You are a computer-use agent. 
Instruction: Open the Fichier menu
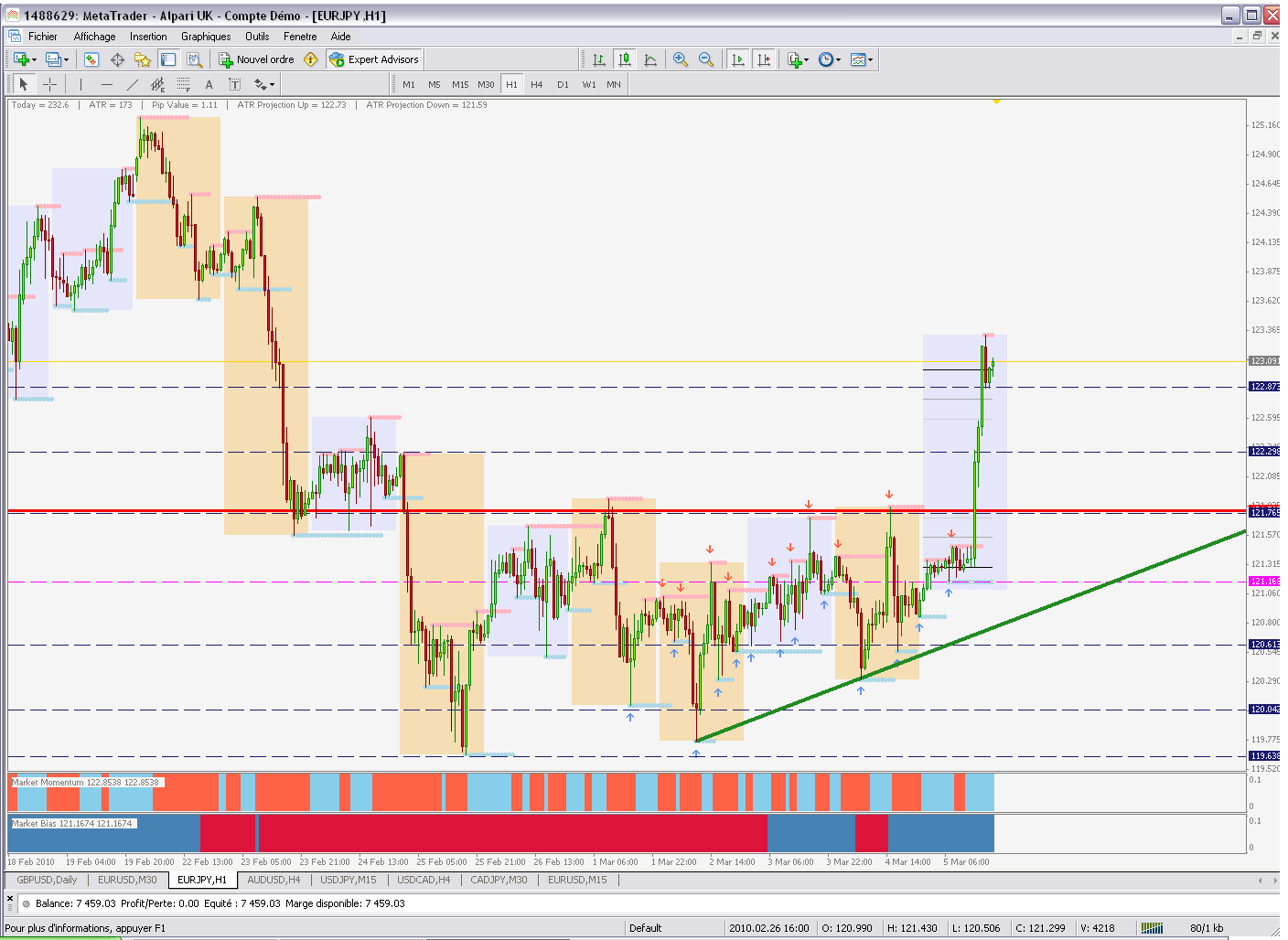tap(43, 37)
